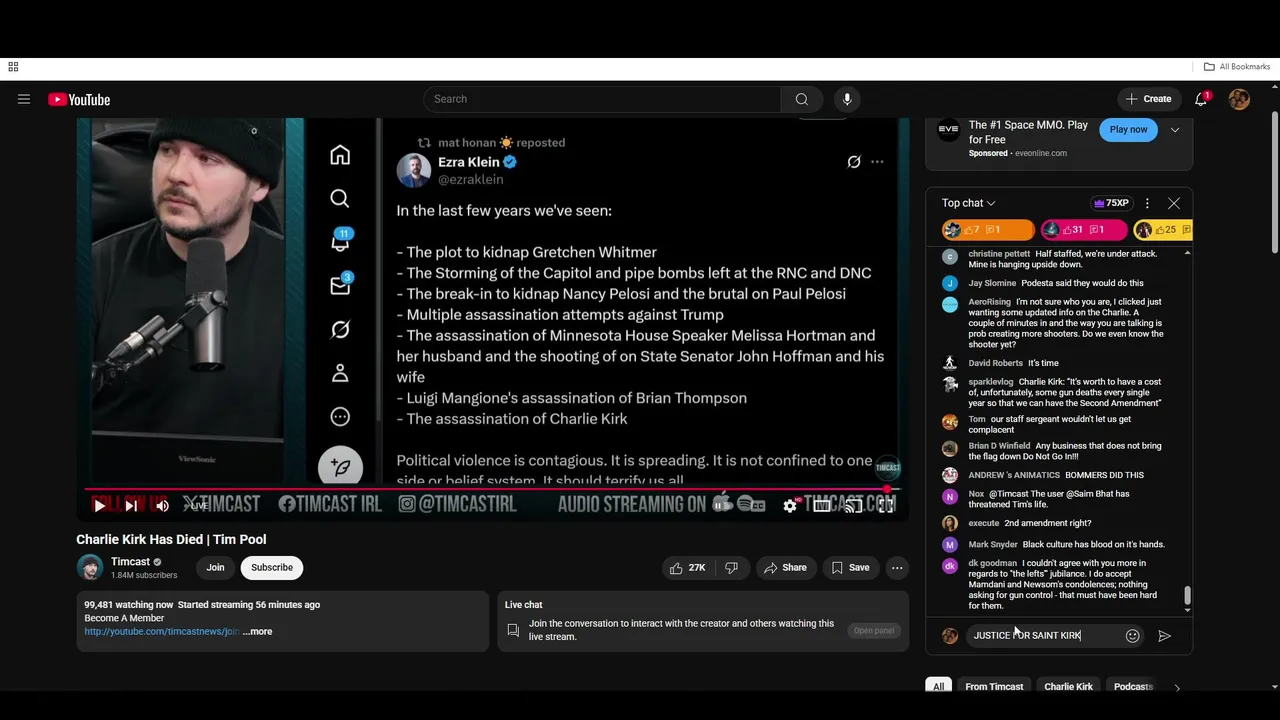The image size is (1280, 720).
Task: Like the video with 27K likes
Action: (688, 567)
